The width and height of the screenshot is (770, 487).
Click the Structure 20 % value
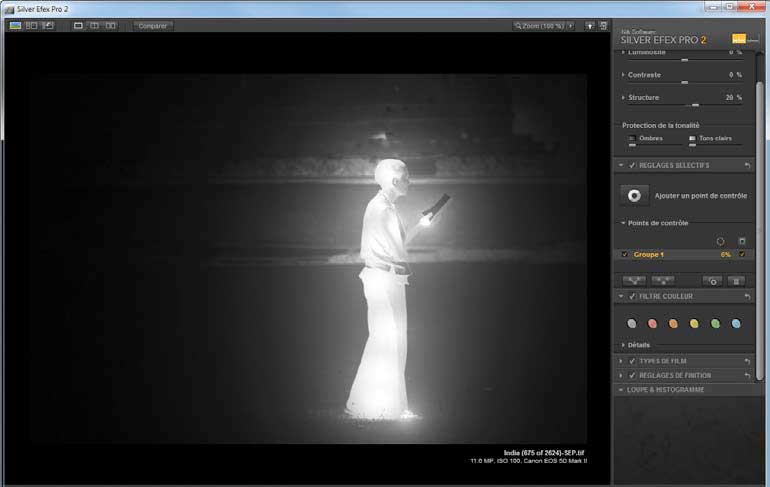tap(734, 98)
